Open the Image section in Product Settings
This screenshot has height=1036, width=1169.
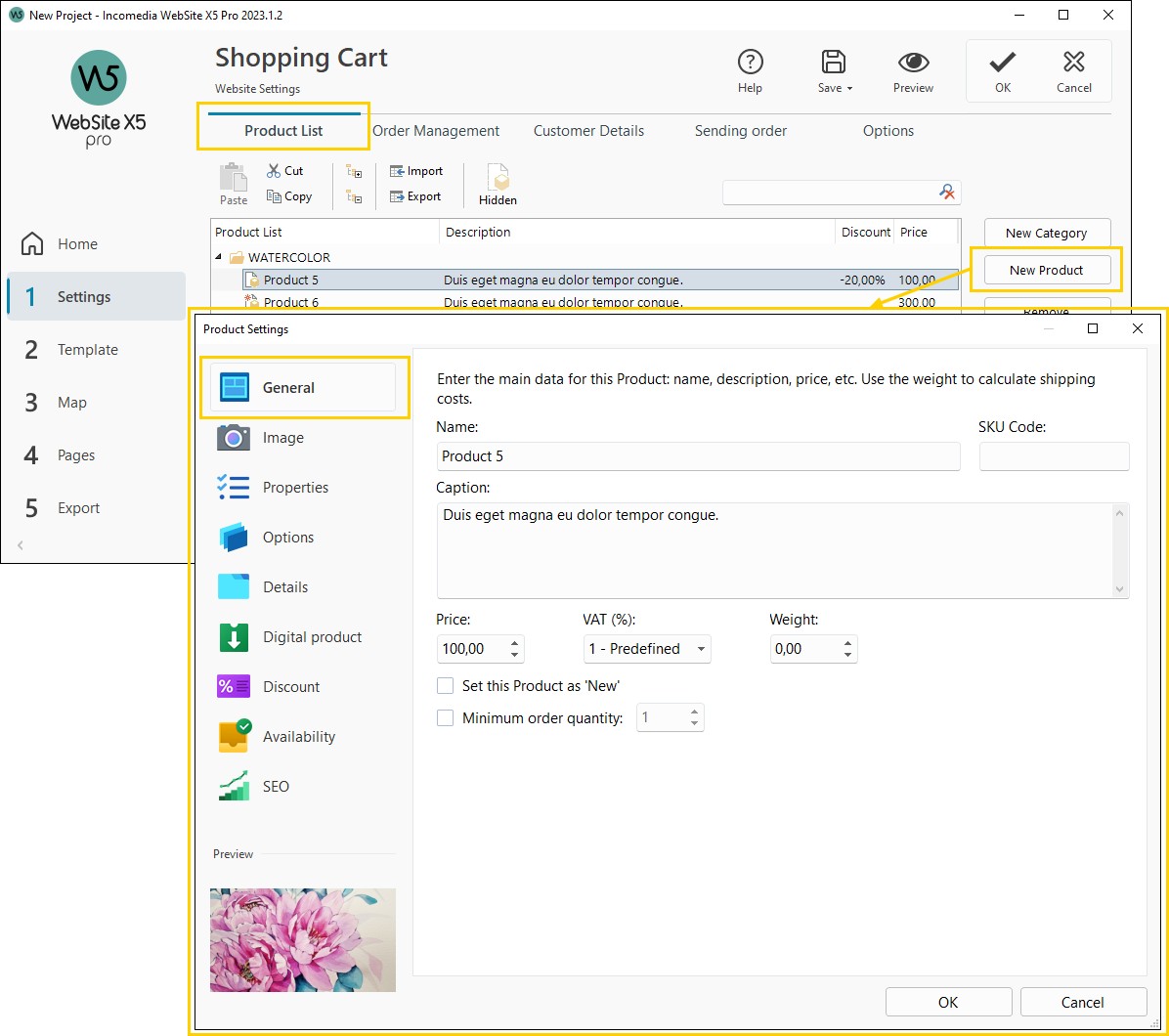coord(233,438)
